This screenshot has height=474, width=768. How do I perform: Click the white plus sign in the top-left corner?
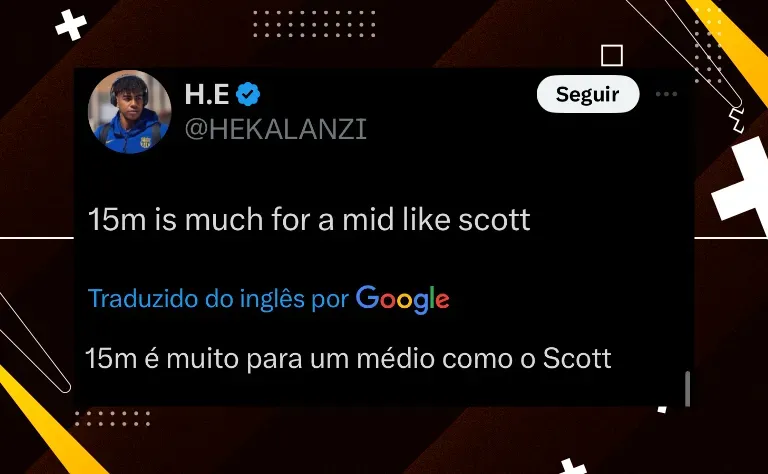pos(71,24)
